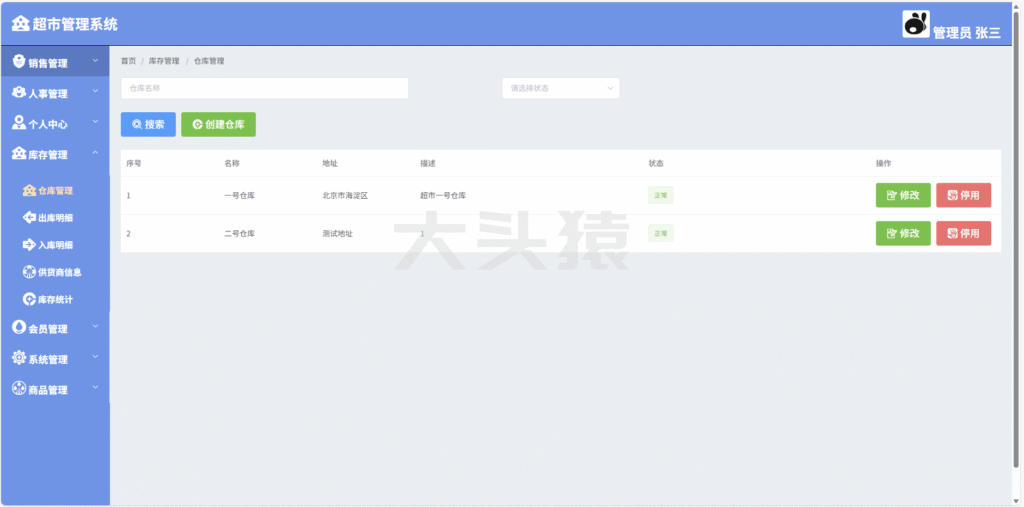
Task: Click 修改 for 二号仓库
Action: [x=903, y=233]
